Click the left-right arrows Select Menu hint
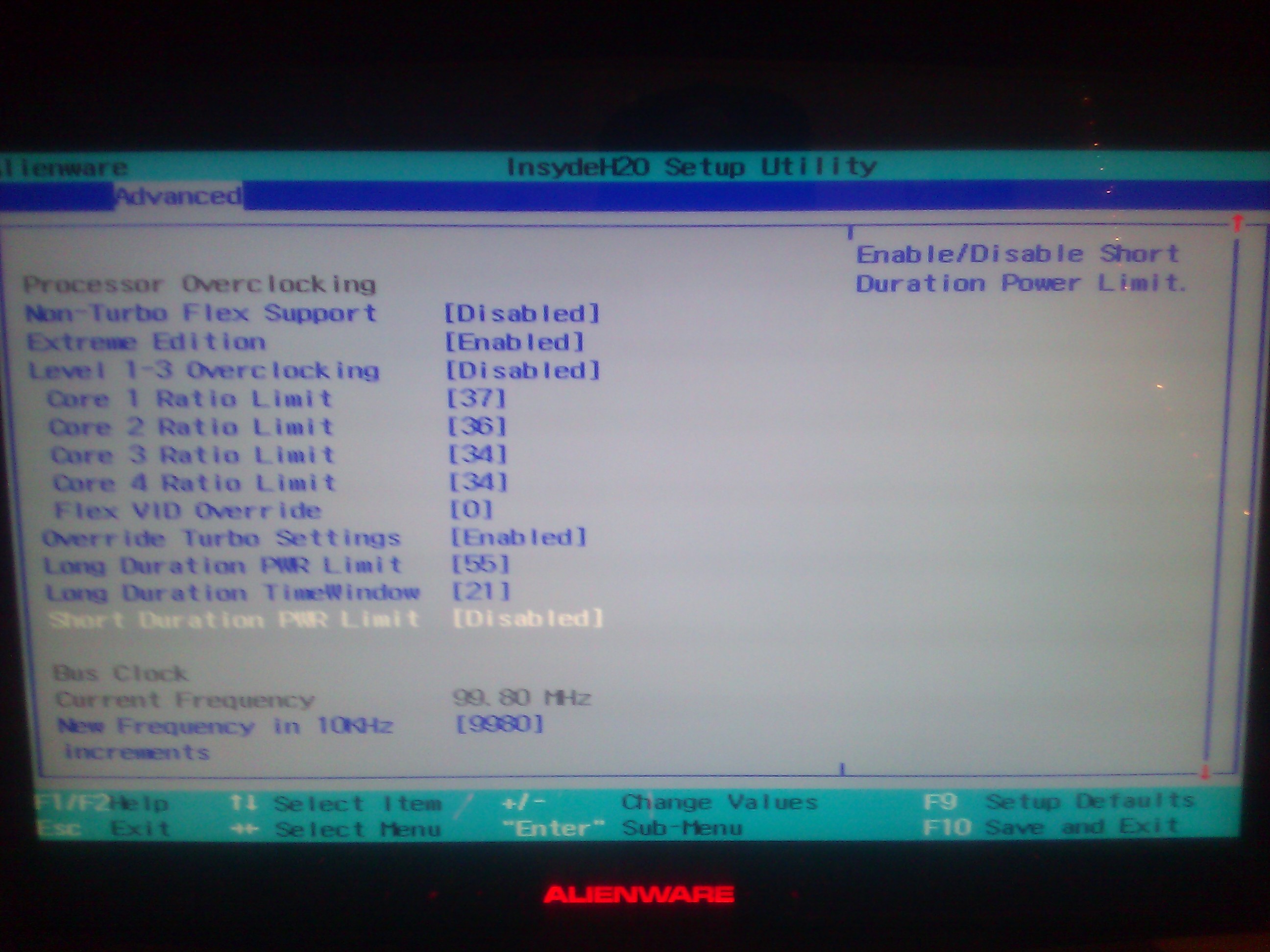Screen dimensions: 1270x952 (336, 829)
